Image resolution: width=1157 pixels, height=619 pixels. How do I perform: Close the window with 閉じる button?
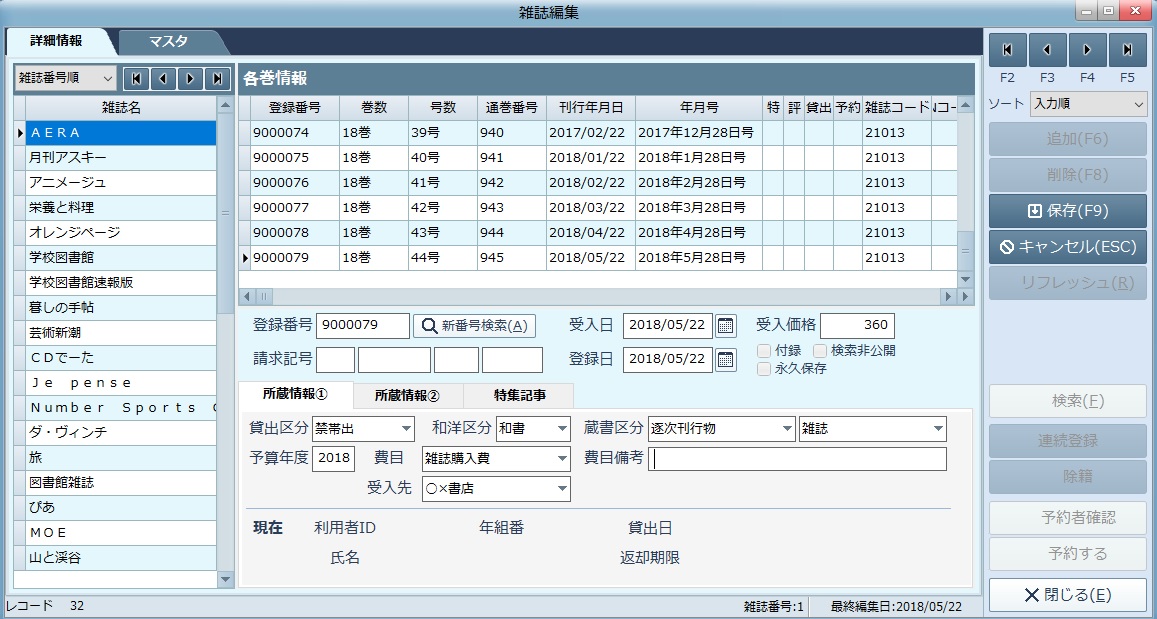coord(1068,595)
